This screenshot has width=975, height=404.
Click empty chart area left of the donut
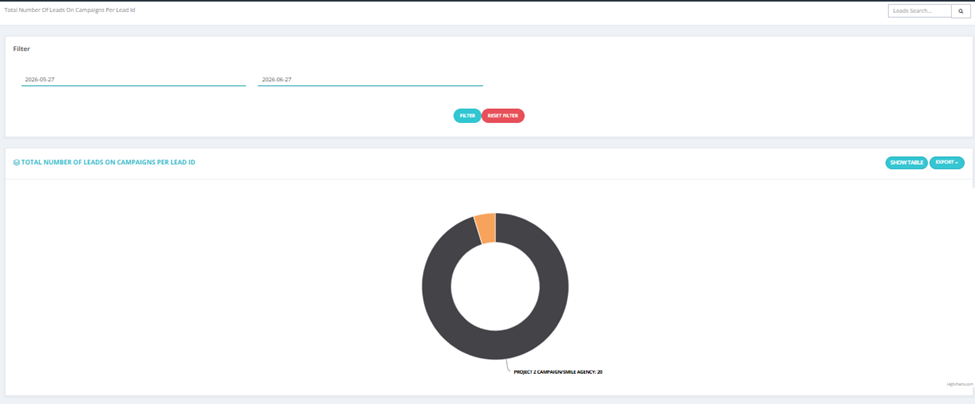(x=211, y=286)
